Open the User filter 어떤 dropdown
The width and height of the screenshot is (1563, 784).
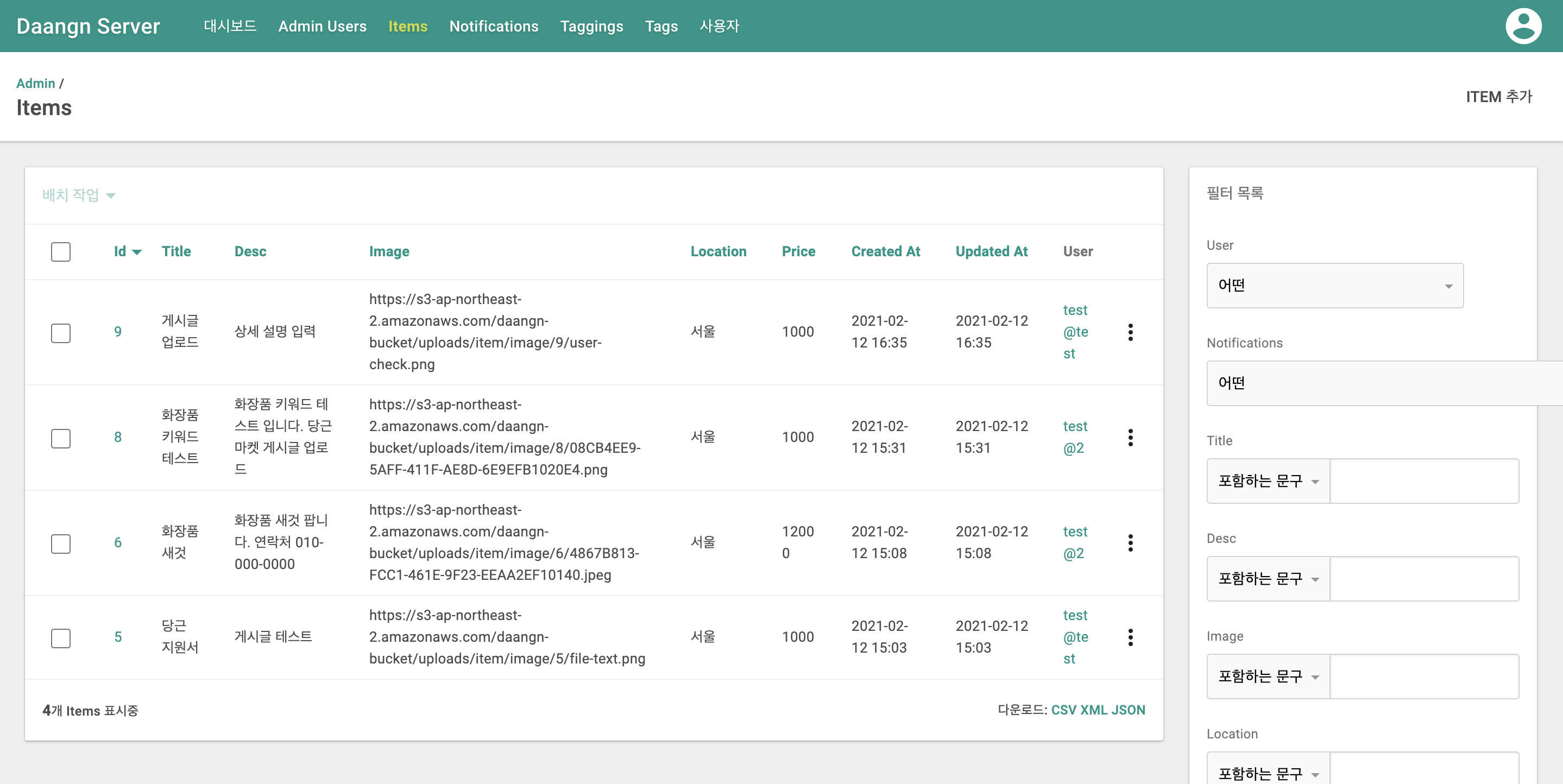[x=1334, y=285]
